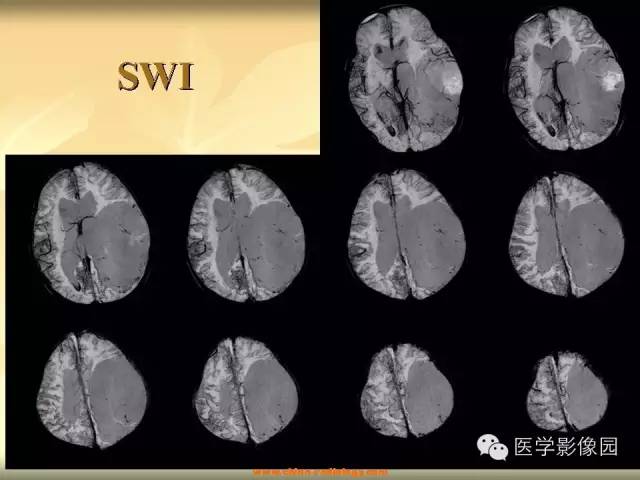This screenshot has width=640, height=480.
Task: Open the first MRI slice in the middle row
Action: (91, 233)
